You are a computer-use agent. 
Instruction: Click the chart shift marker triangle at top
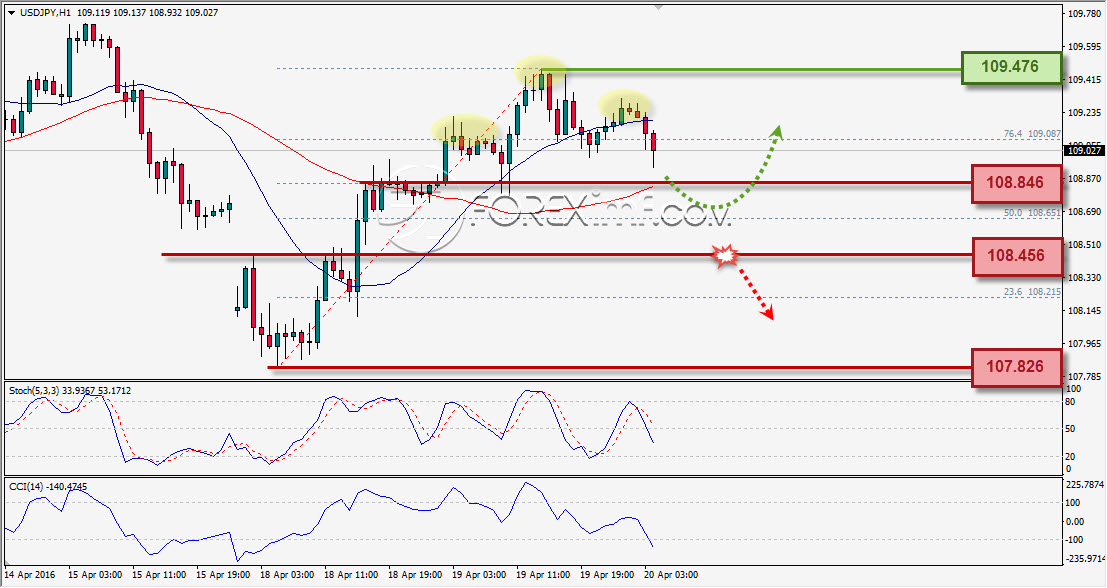(658, 8)
